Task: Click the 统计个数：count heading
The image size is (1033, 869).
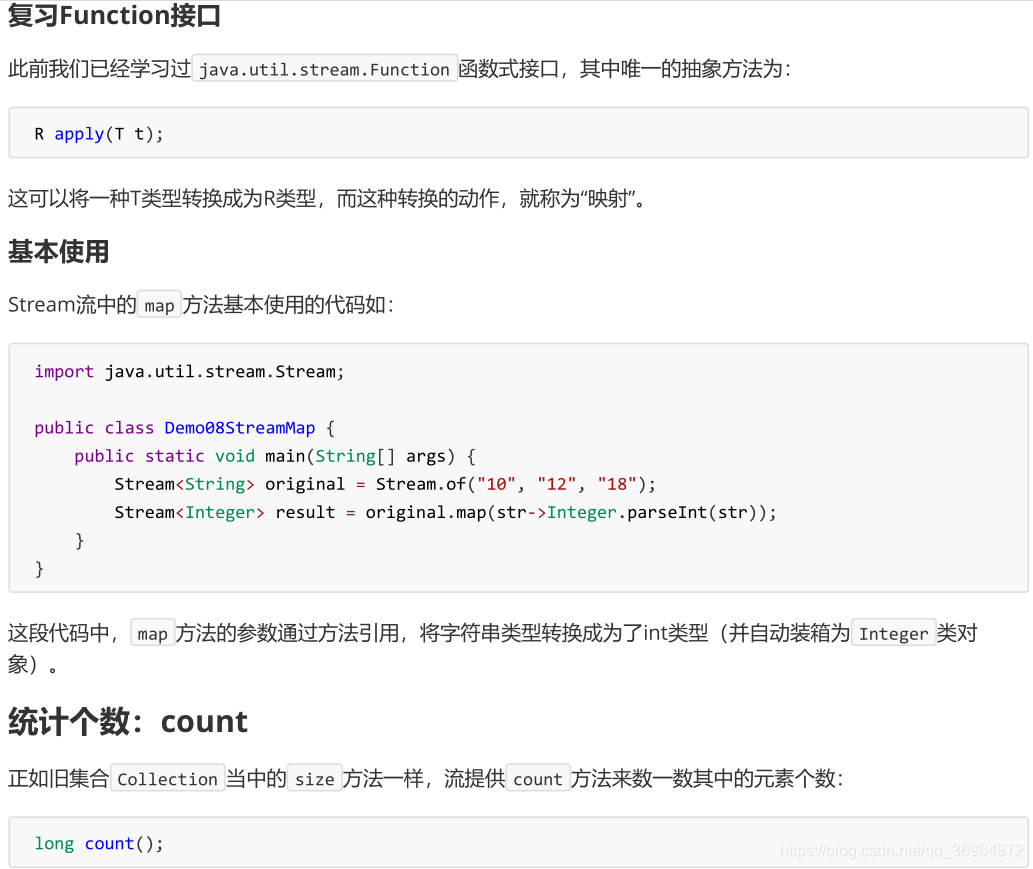Action: 128,721
